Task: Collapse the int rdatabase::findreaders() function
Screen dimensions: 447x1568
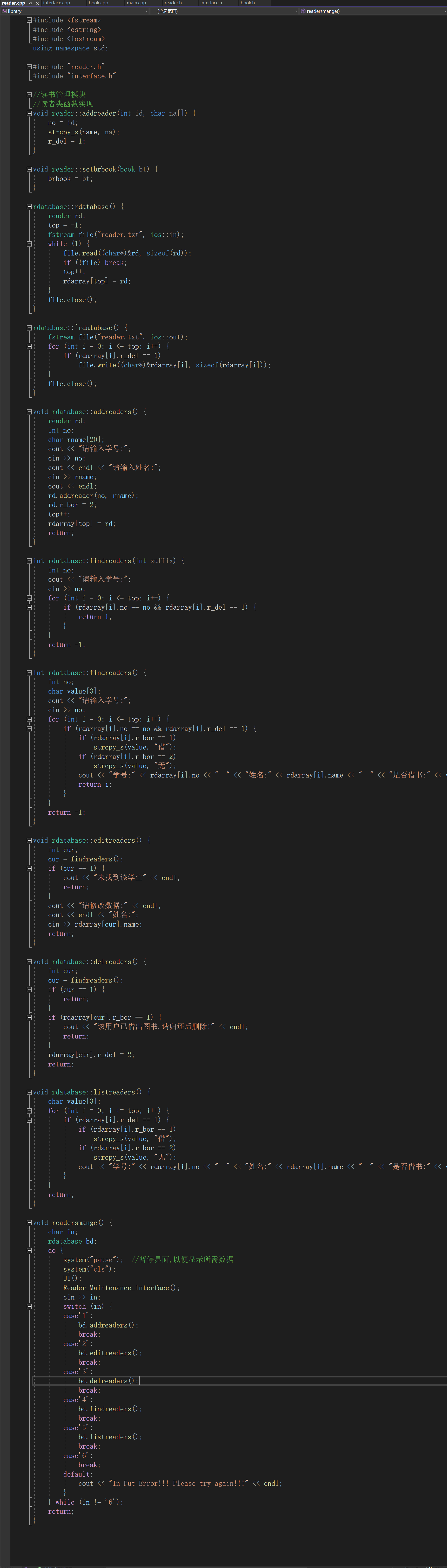Action: tap(29, 673)
